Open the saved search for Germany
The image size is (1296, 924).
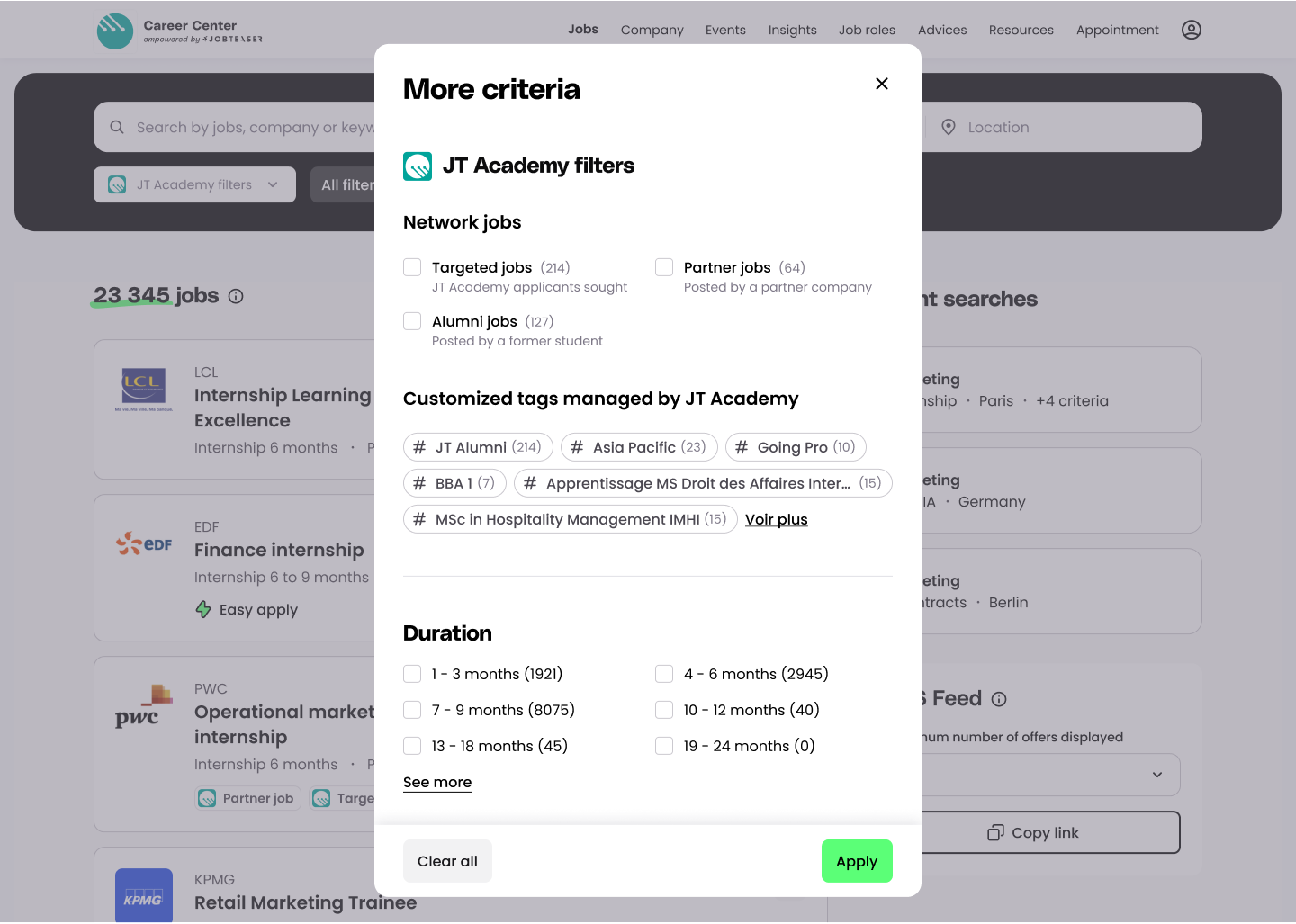point(1060,490)
